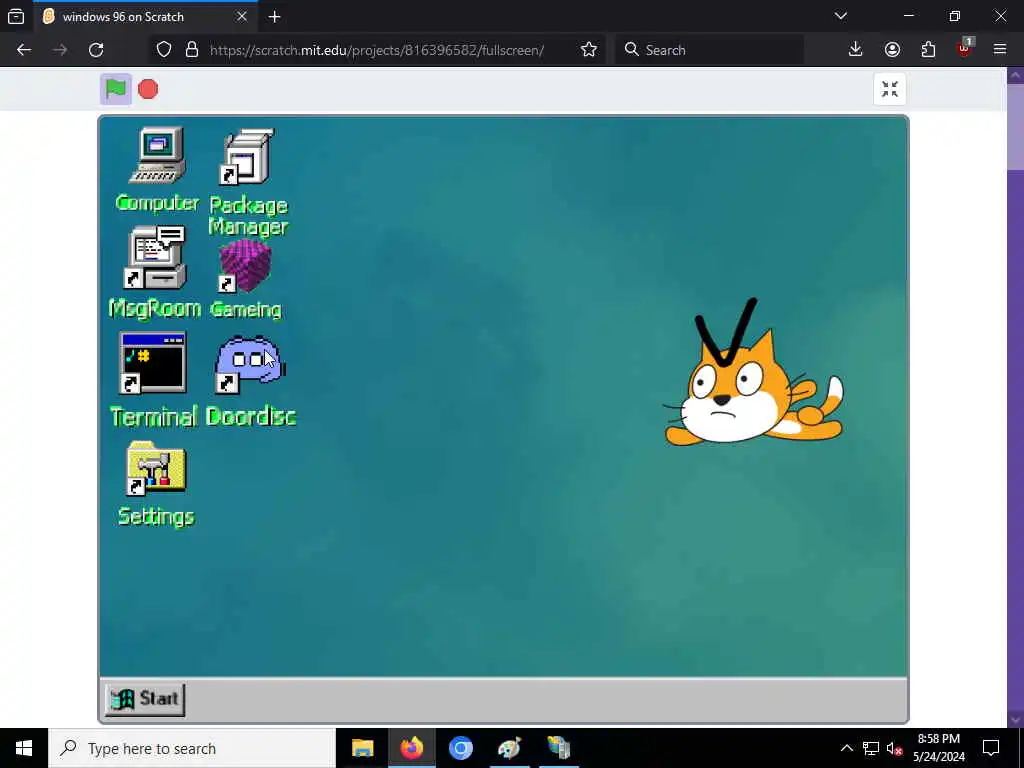Open the red uBlock extension icon
1024x768 pixels.
tap(965, 50)
